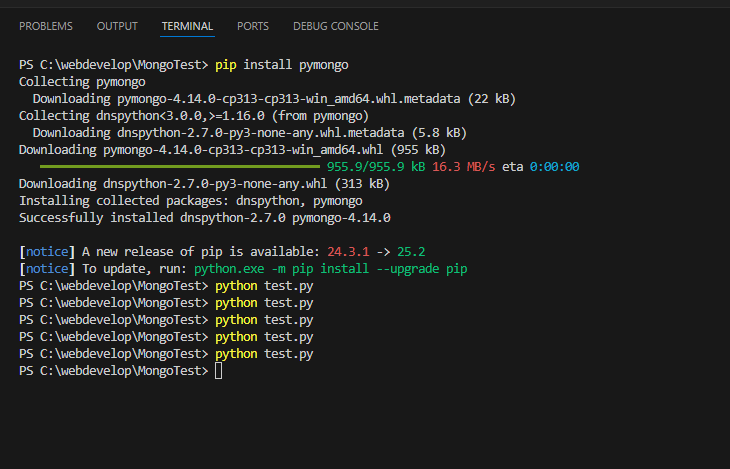Click the 'Collecting pymongo' line

tap(82, 82)
